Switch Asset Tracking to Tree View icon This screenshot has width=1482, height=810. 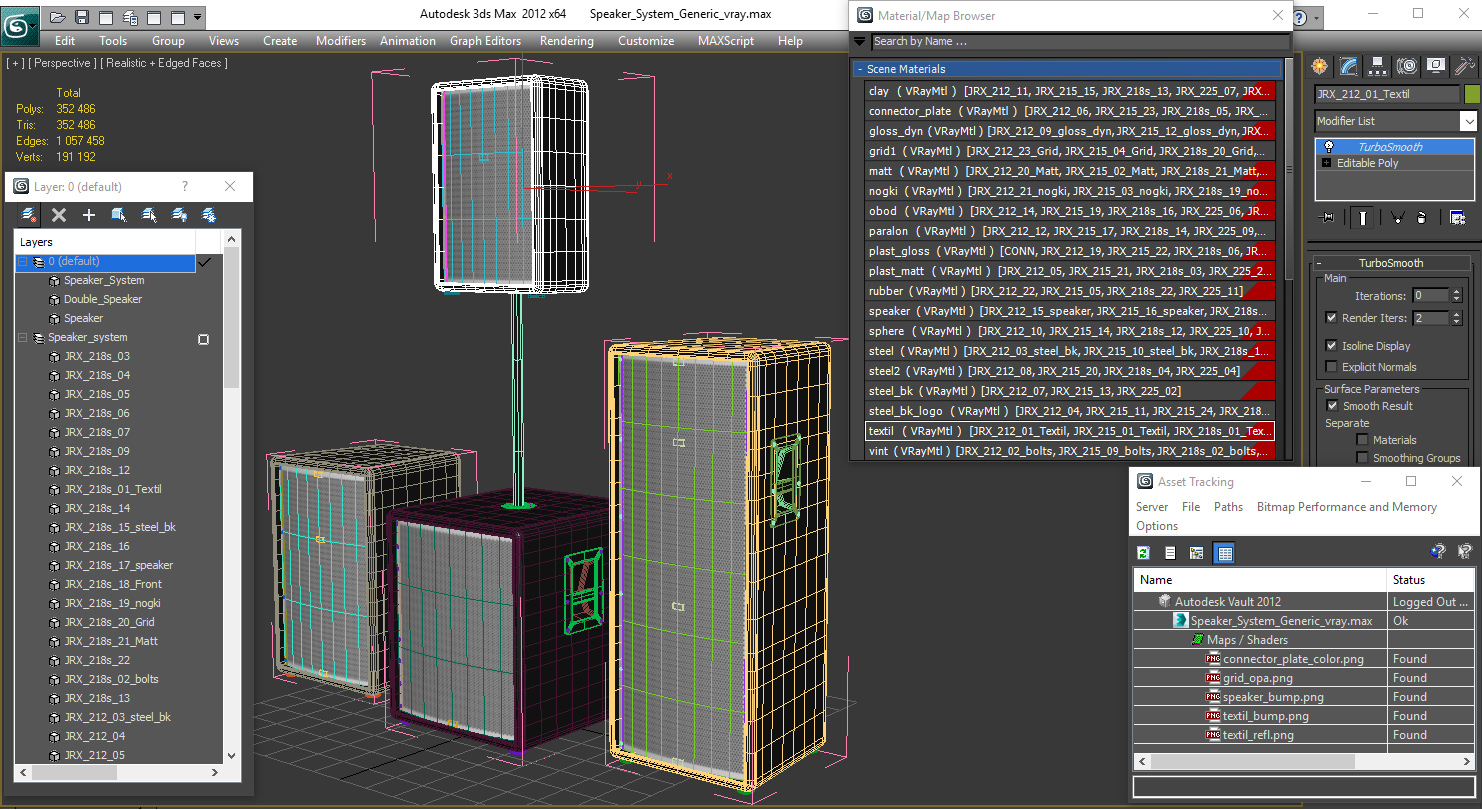point(1196,553)
